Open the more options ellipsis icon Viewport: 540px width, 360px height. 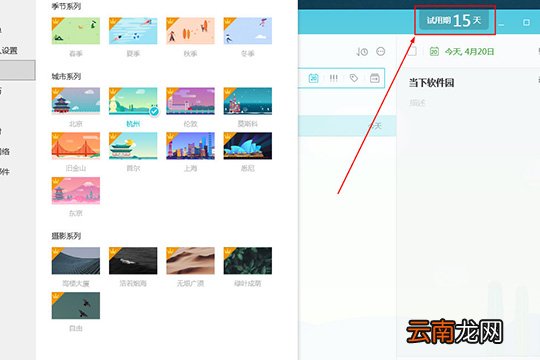click(x=381, y=51)
